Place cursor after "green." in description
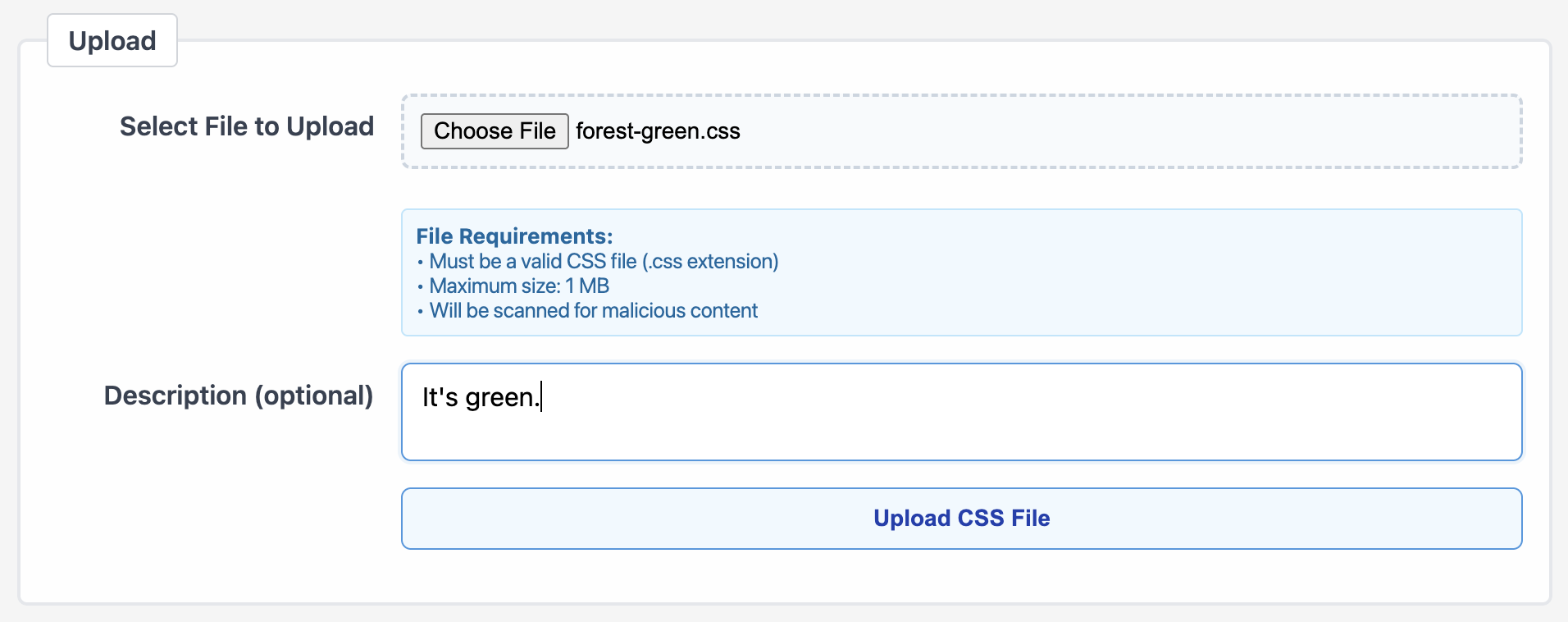 pos(541,397)
